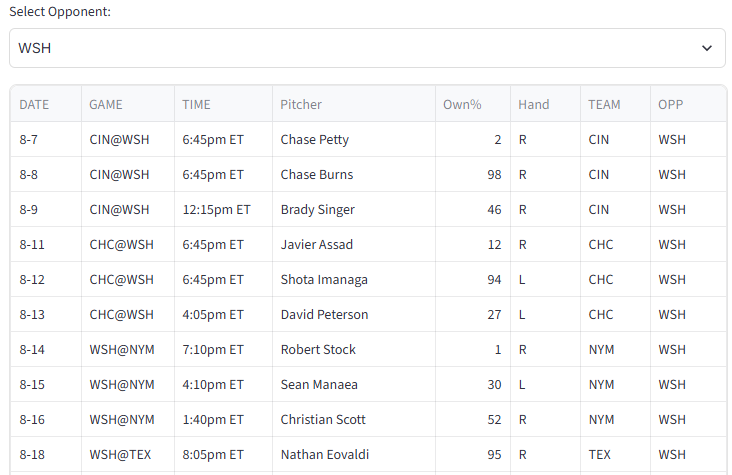Screen dimensions: 732x475
Task: Click the 8-14 date cell
Action: coord(46,349)
